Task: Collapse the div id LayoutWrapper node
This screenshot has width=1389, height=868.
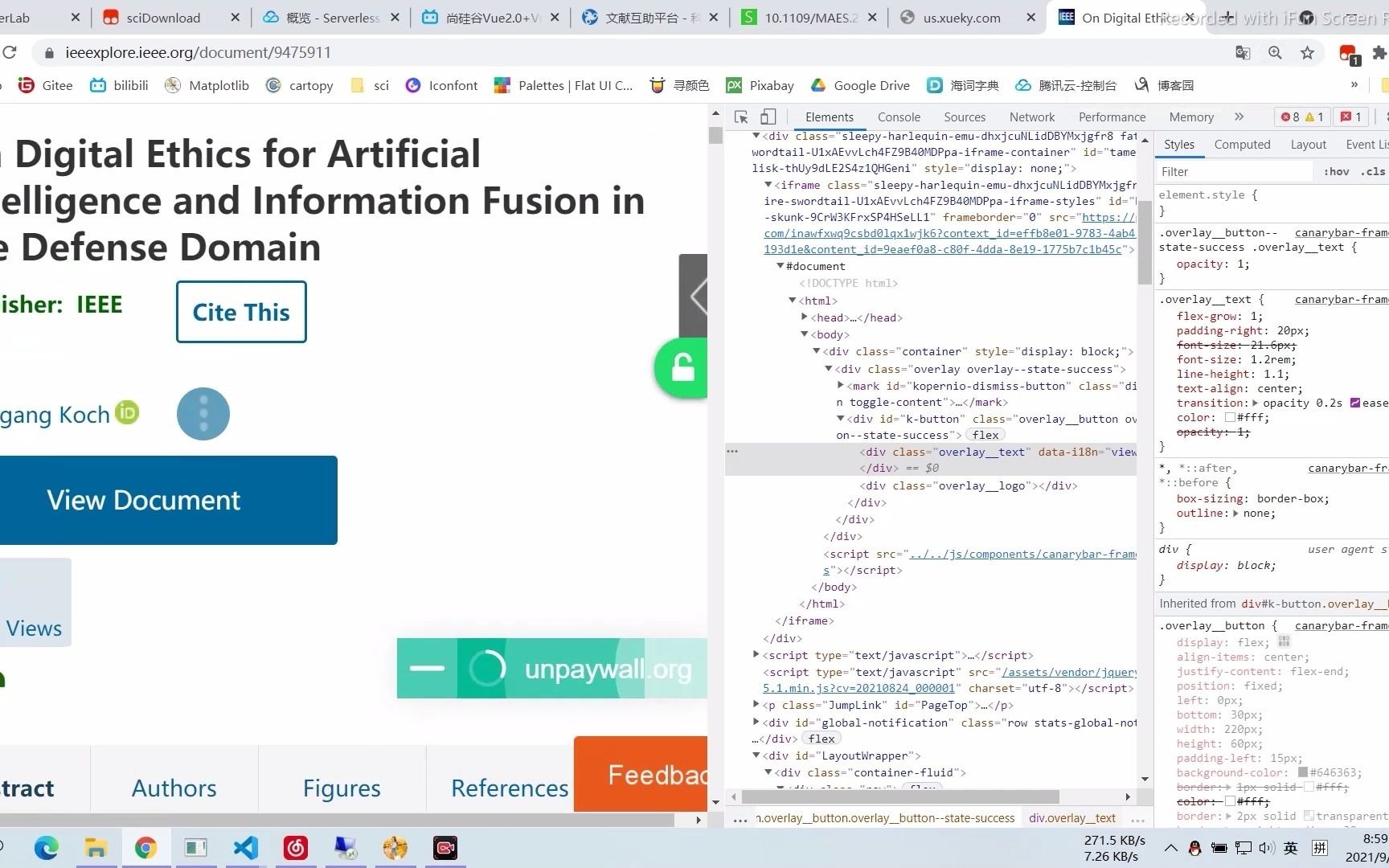Action: pos(756,755)
